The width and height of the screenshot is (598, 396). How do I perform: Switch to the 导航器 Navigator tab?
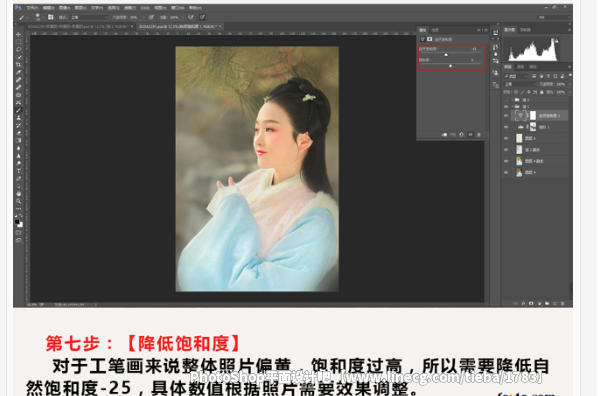[x=526, y=30]
